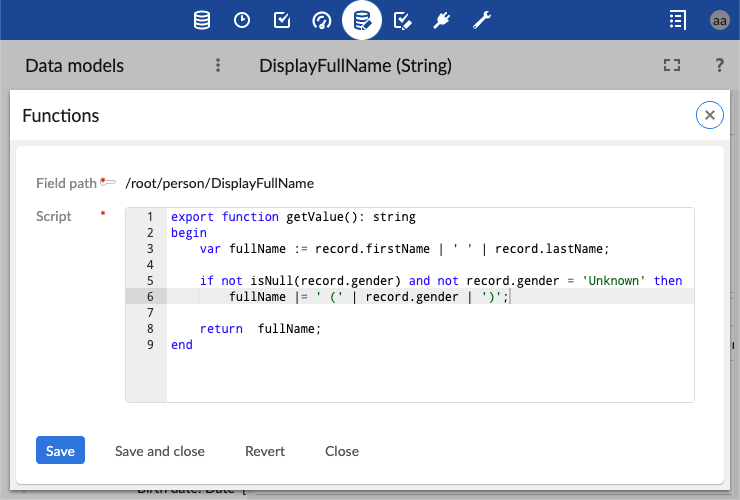Click the question mark help icon
Viewport: 740px width, 500px height.
[x=719, y=66]
